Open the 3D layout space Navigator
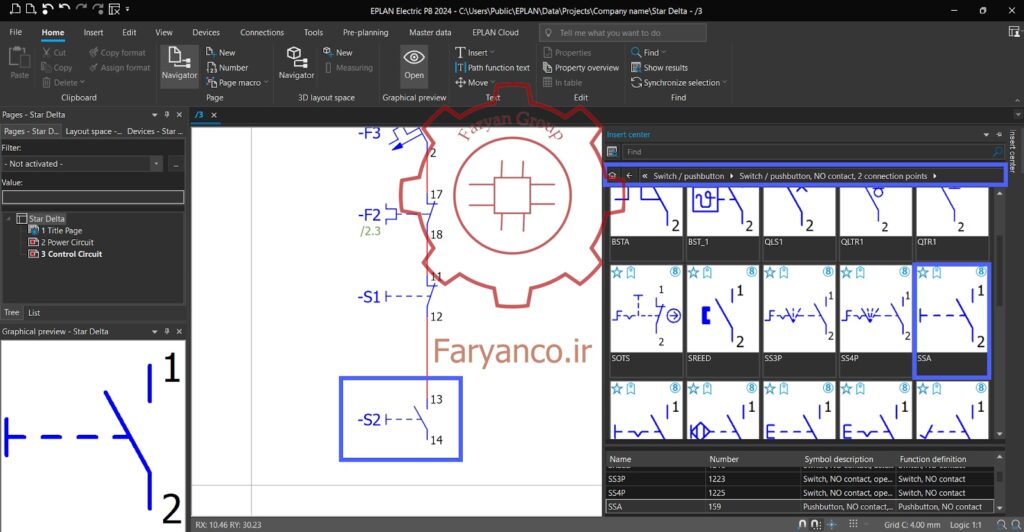This screenshot has height=532, width=1024. pyautogui.click(x=296, y=64)
